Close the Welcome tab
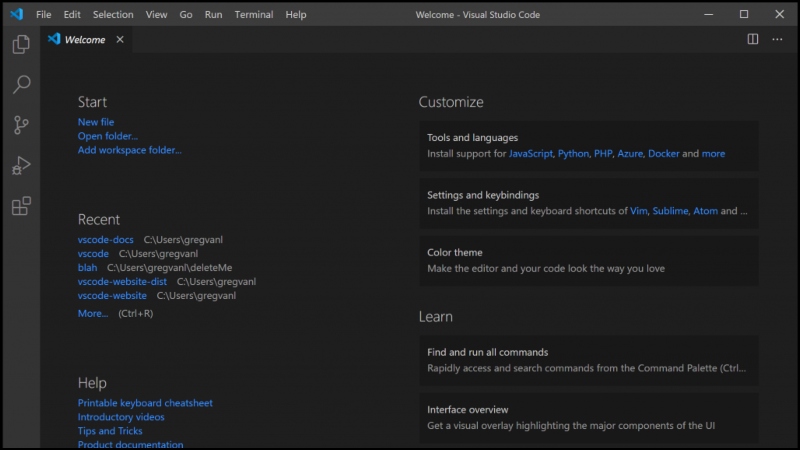 pos(120,39)
